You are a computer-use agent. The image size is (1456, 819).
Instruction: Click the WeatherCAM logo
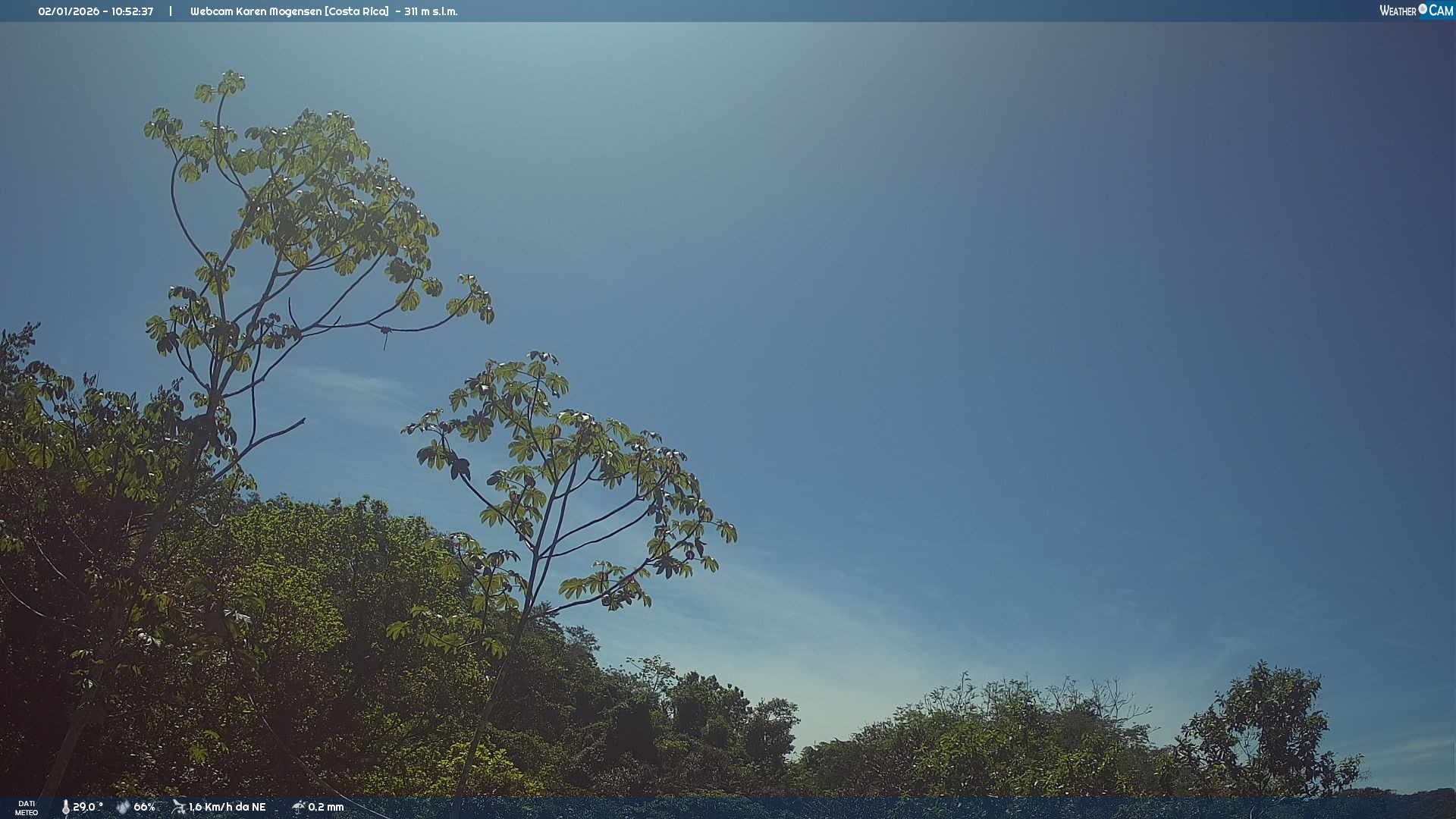point(1416,11)
